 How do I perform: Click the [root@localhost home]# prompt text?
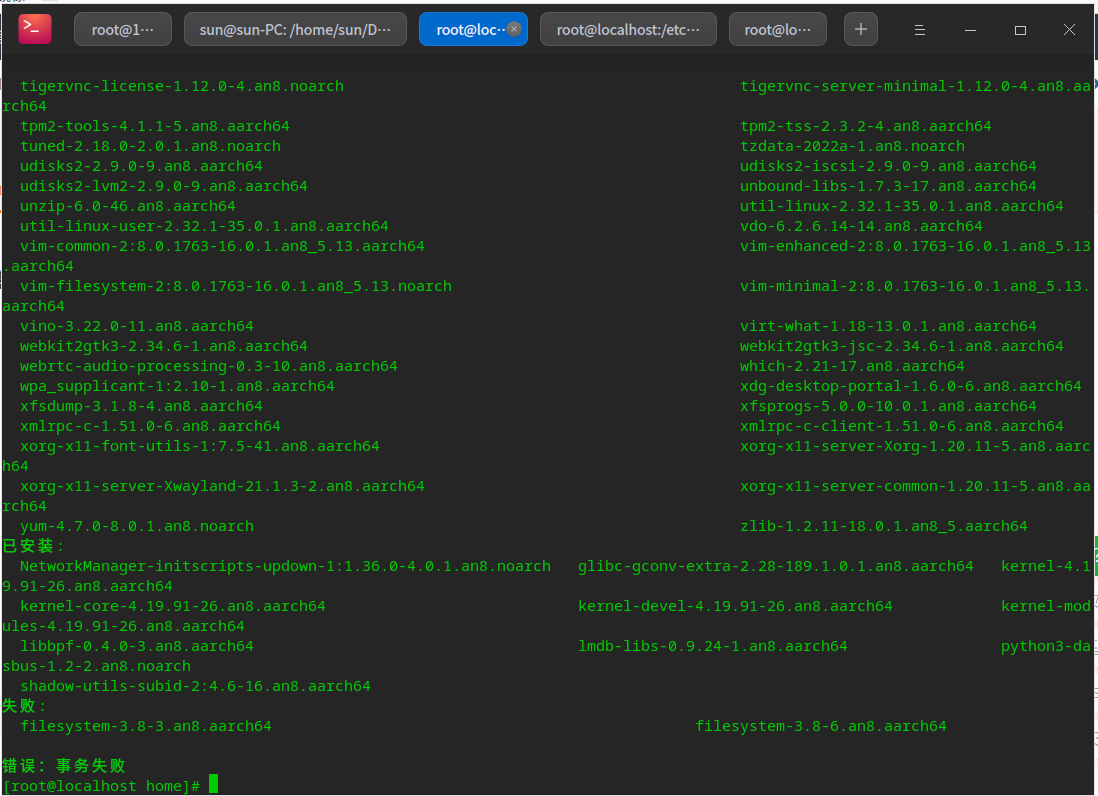pos(101,786)
